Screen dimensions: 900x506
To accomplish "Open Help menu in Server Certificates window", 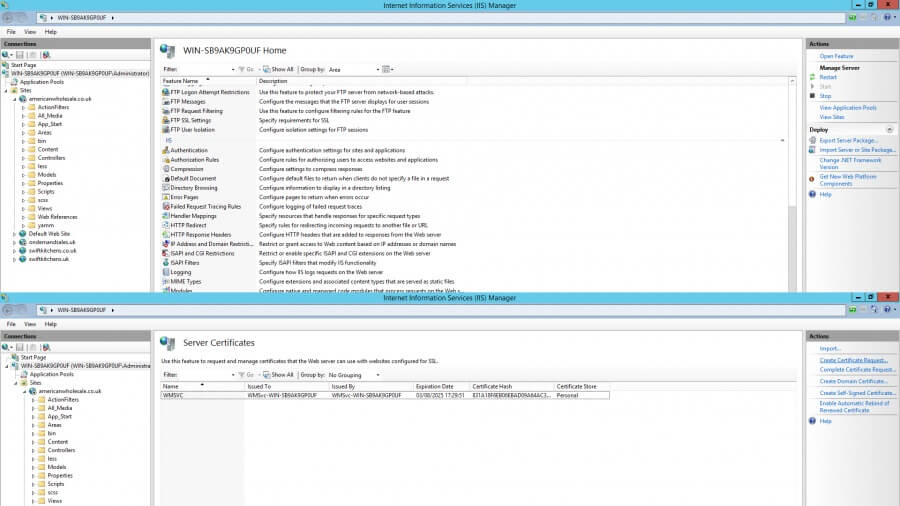I will click(51, 324).
